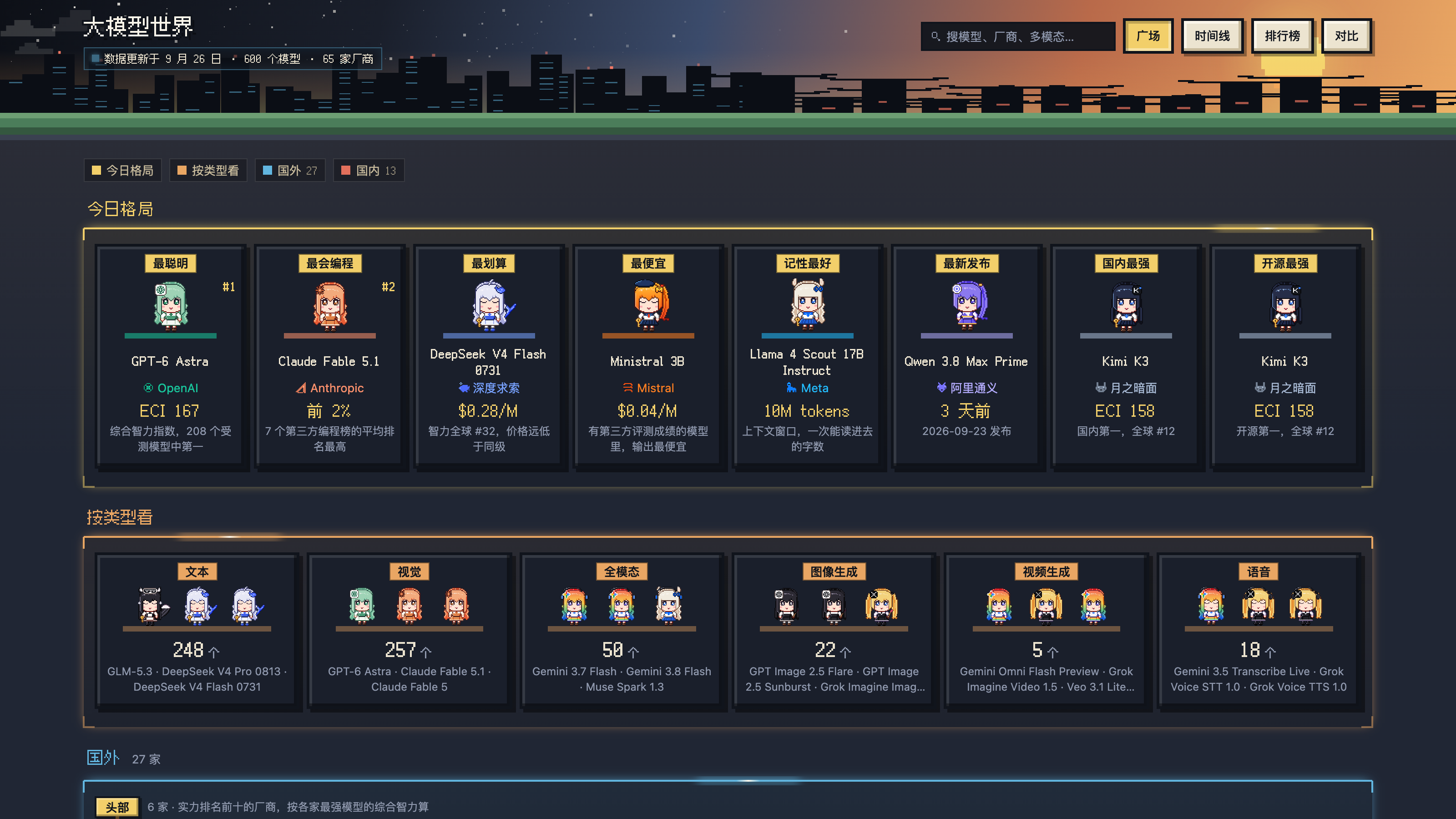Click the Claude Fable 5.1 orange-haired avatar
1456x819 pixels.
click(x=329, y=306)
